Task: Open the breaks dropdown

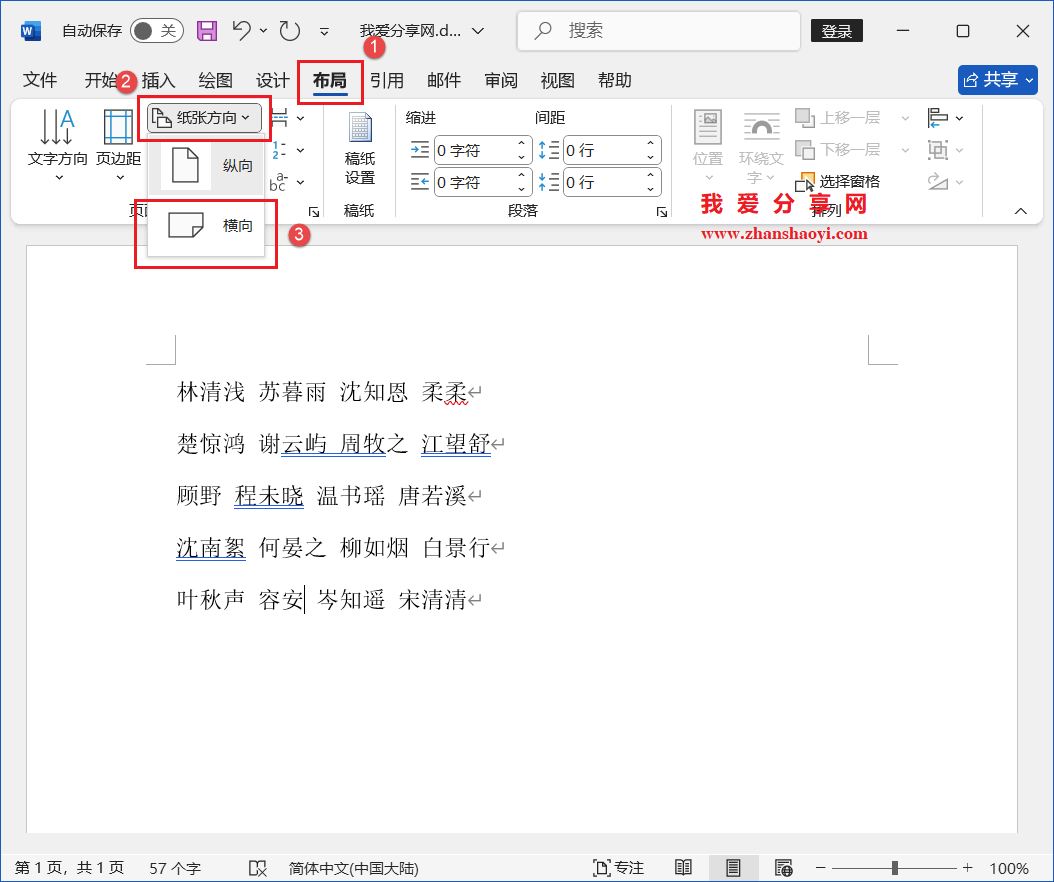Action: (287, 118)
